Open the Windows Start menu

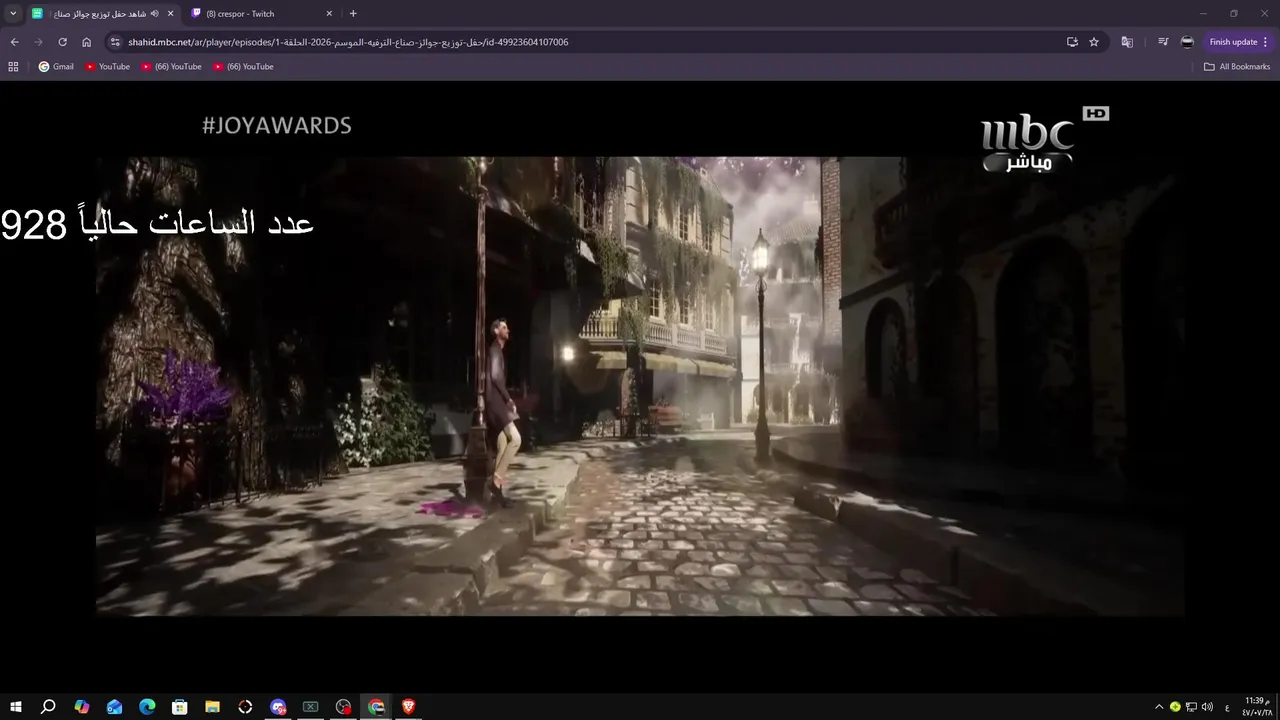15,707
